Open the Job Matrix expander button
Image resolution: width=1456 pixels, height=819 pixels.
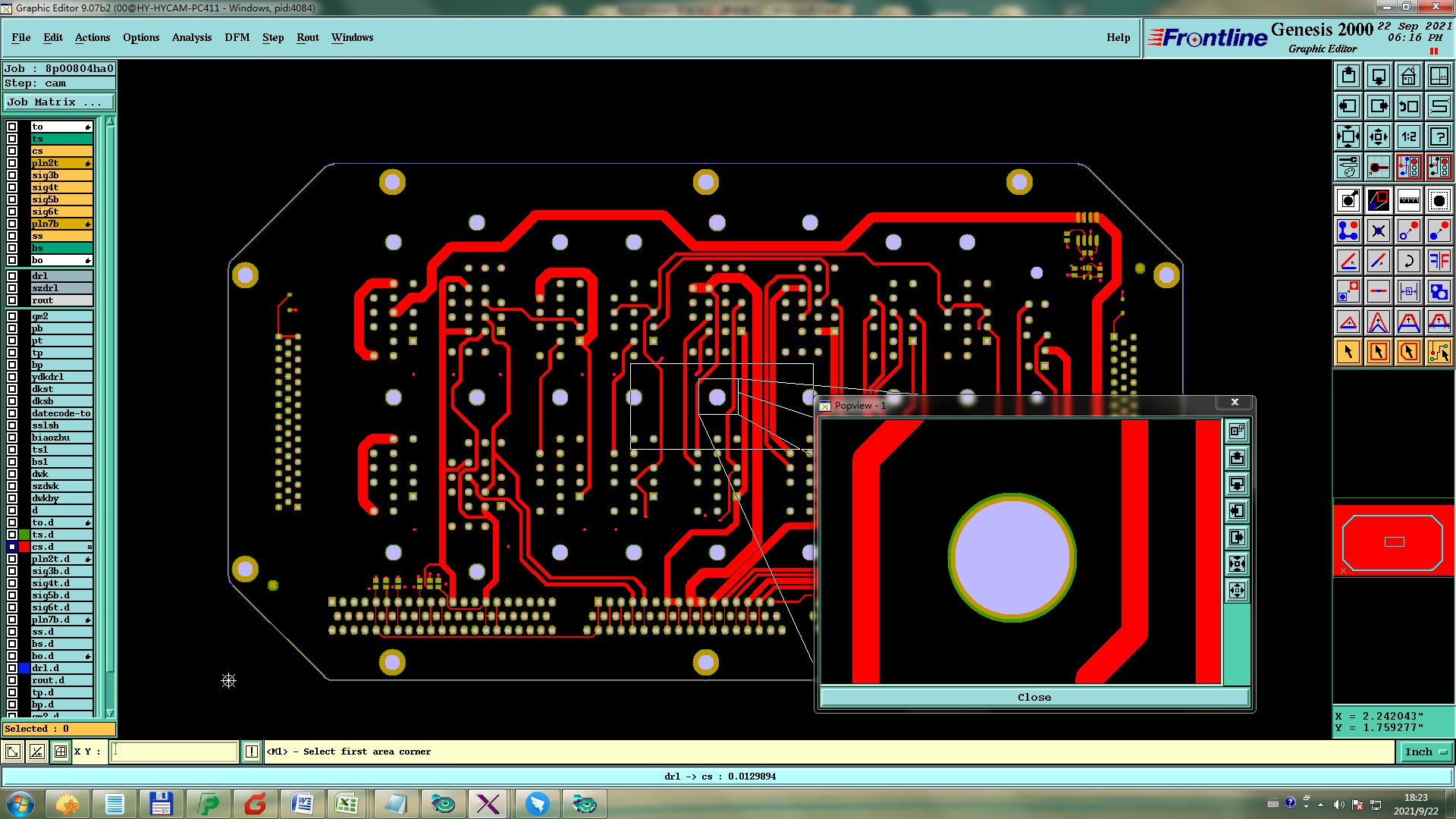[x=59, y=102]
